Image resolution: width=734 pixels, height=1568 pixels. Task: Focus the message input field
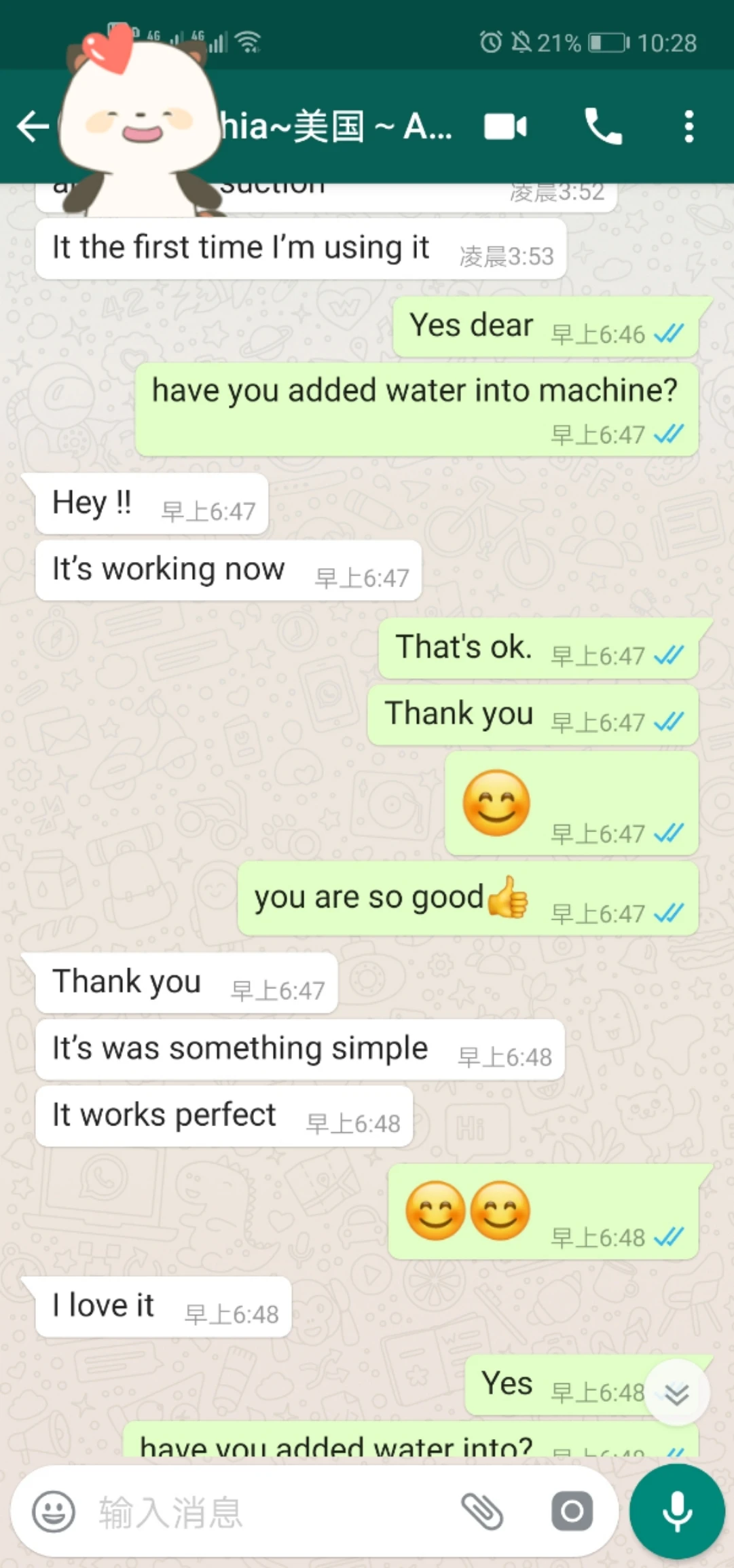pos(272,1512)
